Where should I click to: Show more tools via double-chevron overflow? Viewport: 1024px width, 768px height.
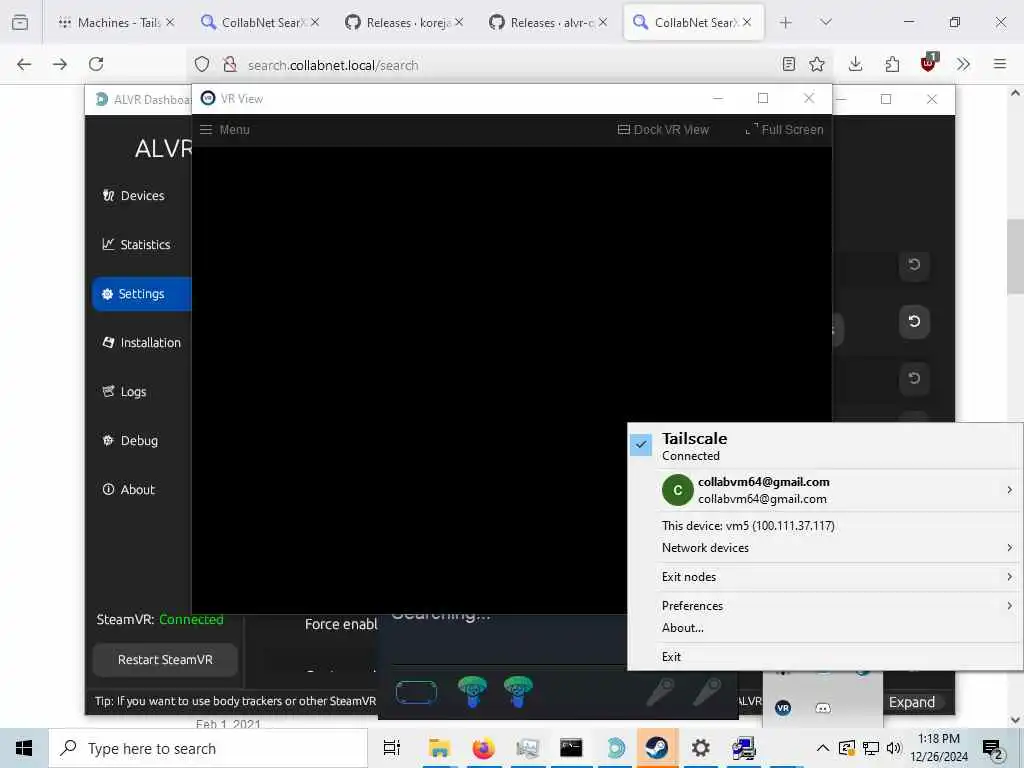pos(963,64)
